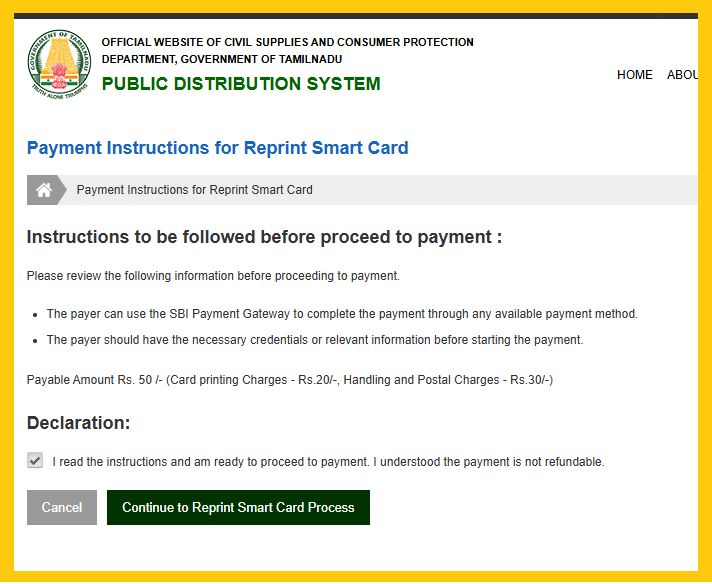Click the grey breadcrumb bar background
Screen dimensions: 712x584
[x=500, y=190]
